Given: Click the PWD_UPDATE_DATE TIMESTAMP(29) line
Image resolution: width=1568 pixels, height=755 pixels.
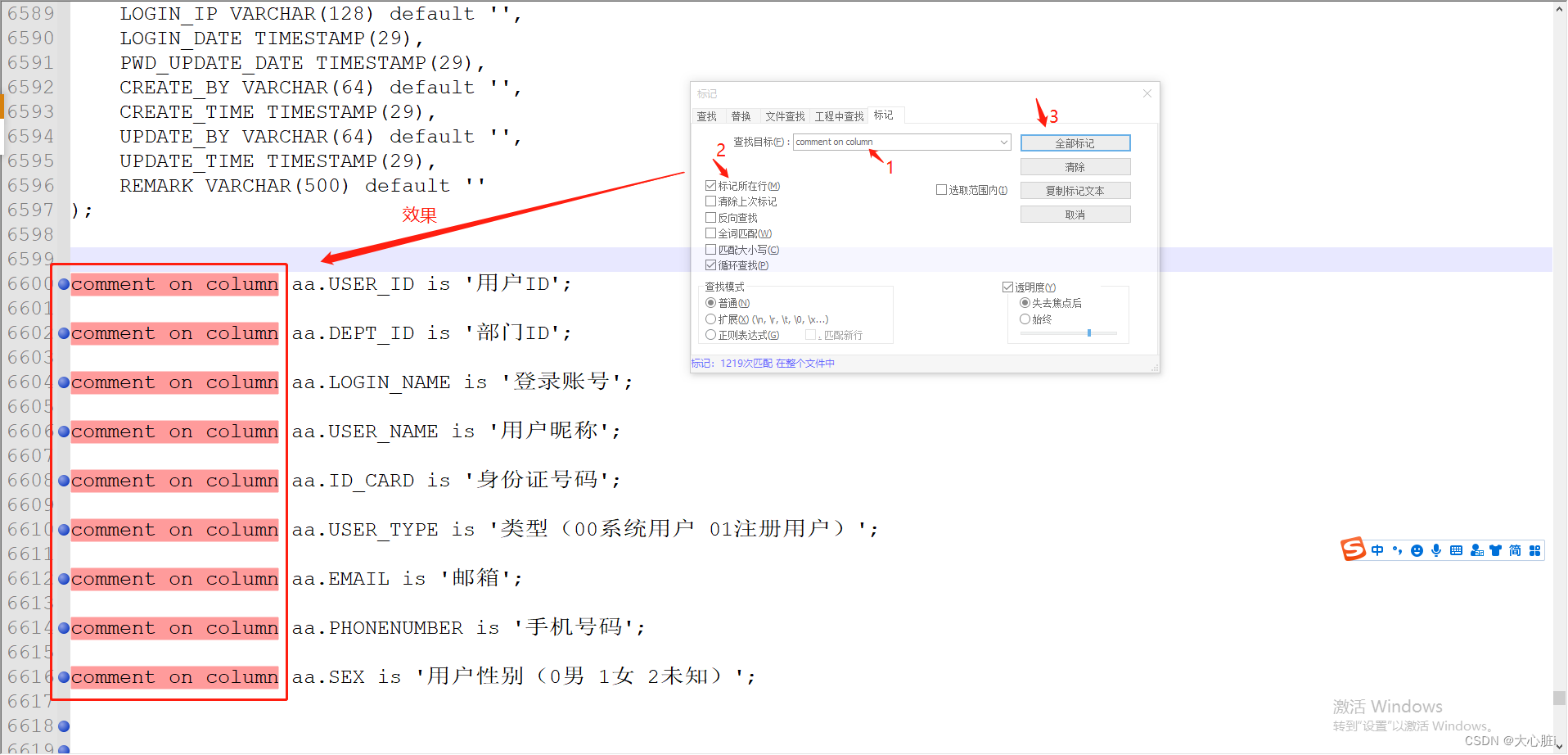Looking at the screenshot, I should pos(303,63).
